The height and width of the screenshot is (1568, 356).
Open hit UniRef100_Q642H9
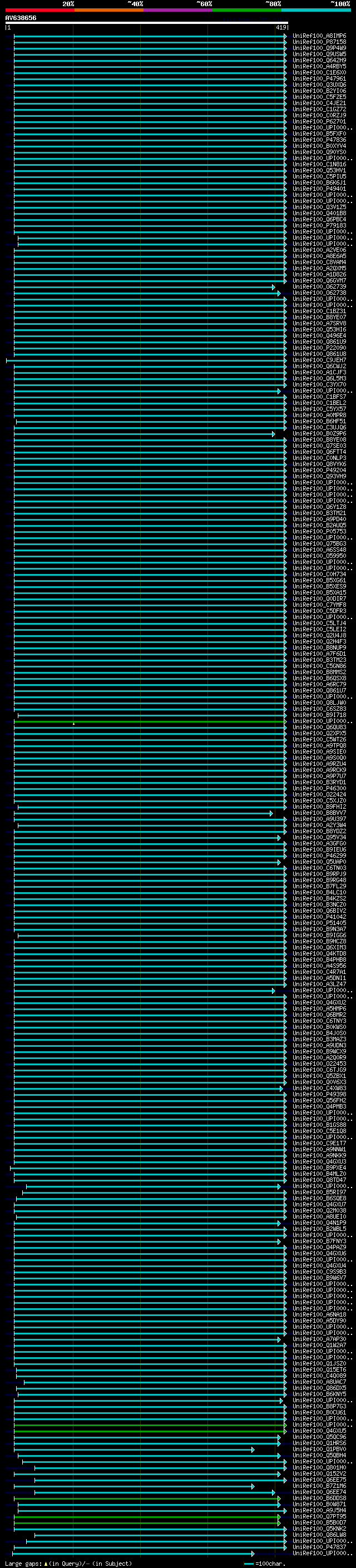(x=319, y=60)
